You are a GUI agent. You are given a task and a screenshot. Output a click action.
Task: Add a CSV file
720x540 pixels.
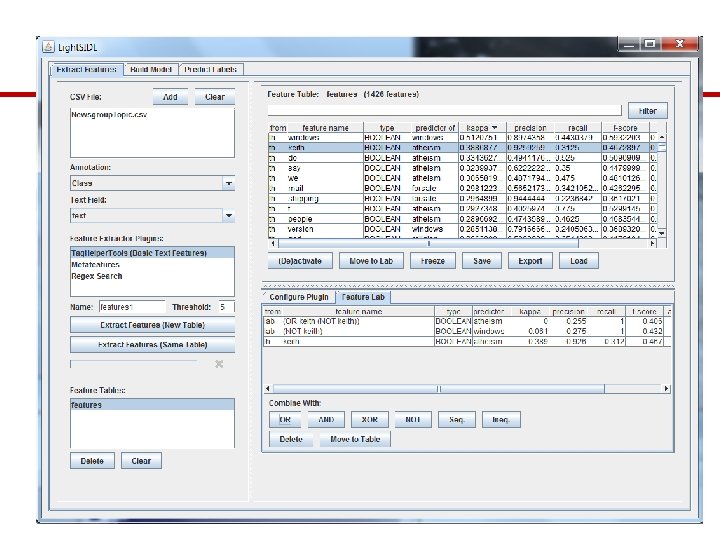[170, 97]
